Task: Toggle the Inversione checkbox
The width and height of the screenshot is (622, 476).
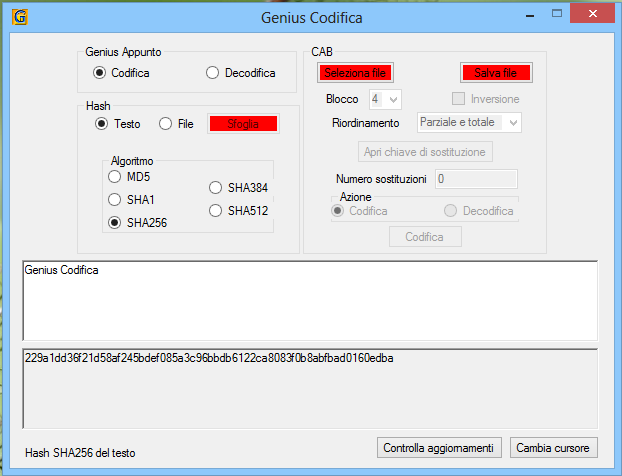Action: point(459,99)
